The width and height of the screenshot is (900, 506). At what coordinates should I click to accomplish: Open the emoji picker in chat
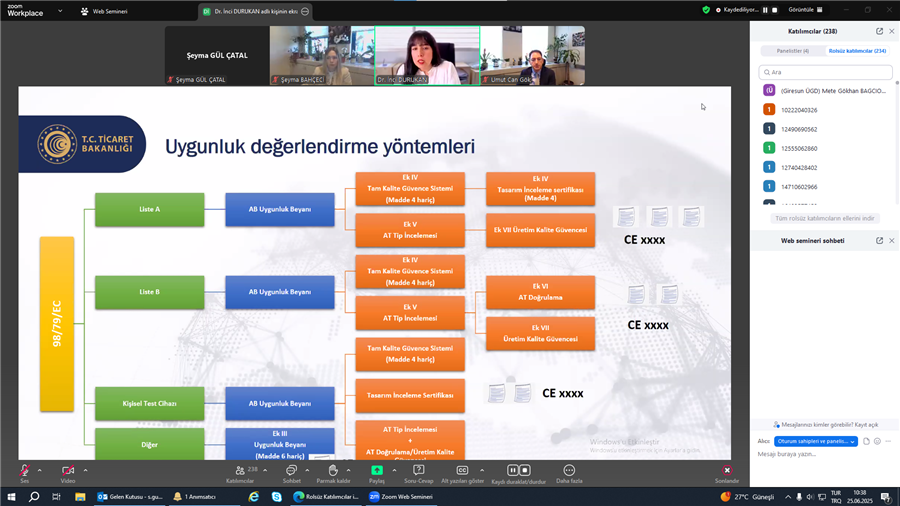[x=877, y=441]
